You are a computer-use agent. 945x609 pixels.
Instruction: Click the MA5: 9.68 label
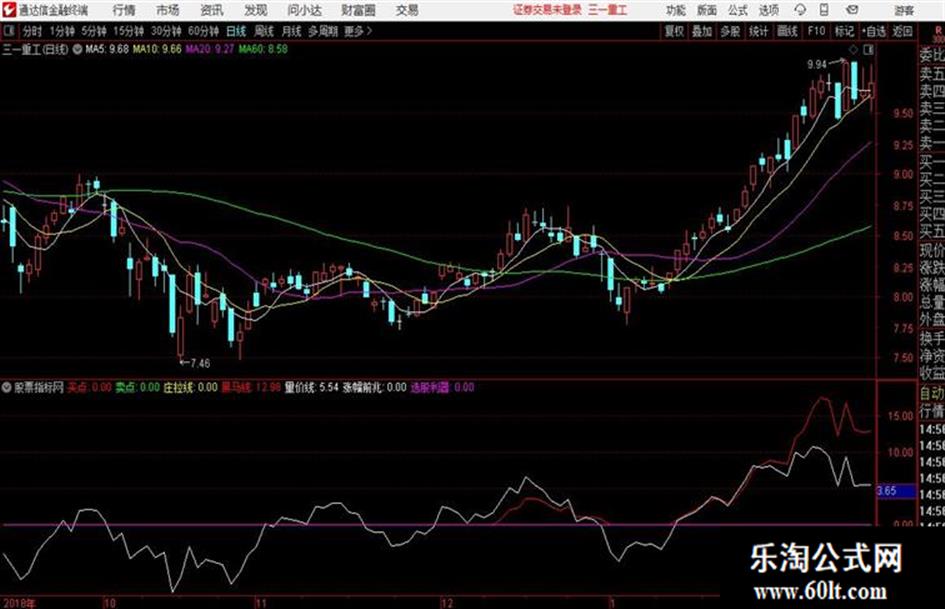click(x=107, y=49)
